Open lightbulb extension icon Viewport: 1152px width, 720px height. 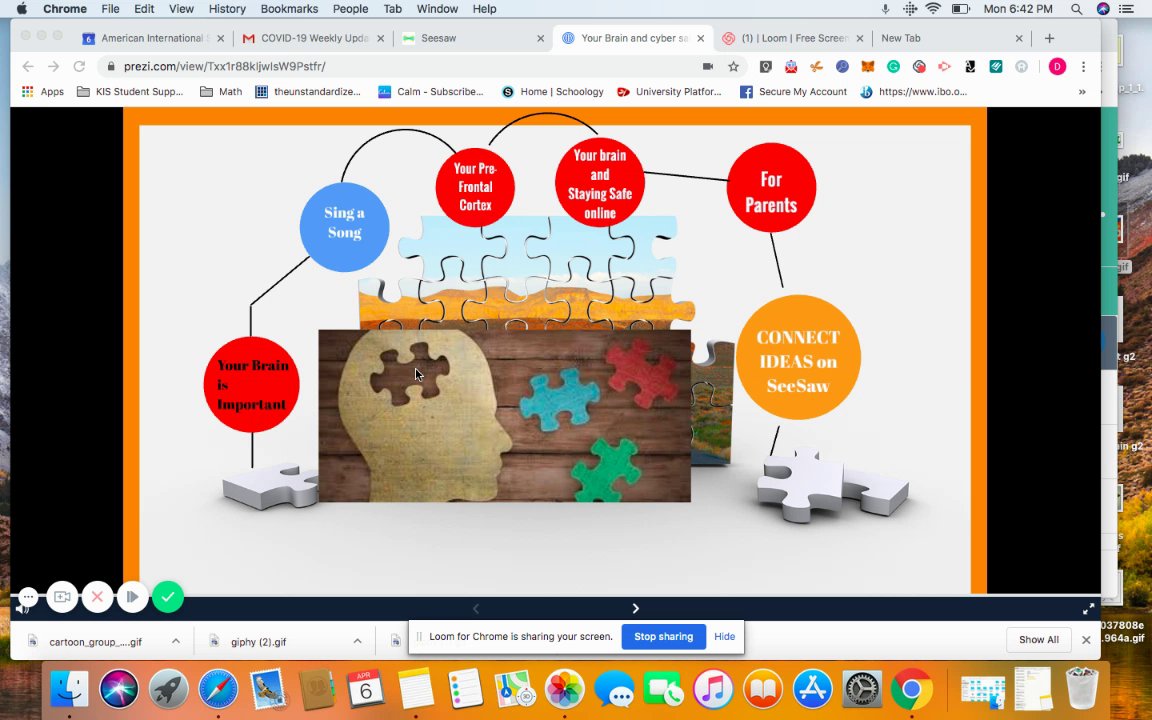766,66
